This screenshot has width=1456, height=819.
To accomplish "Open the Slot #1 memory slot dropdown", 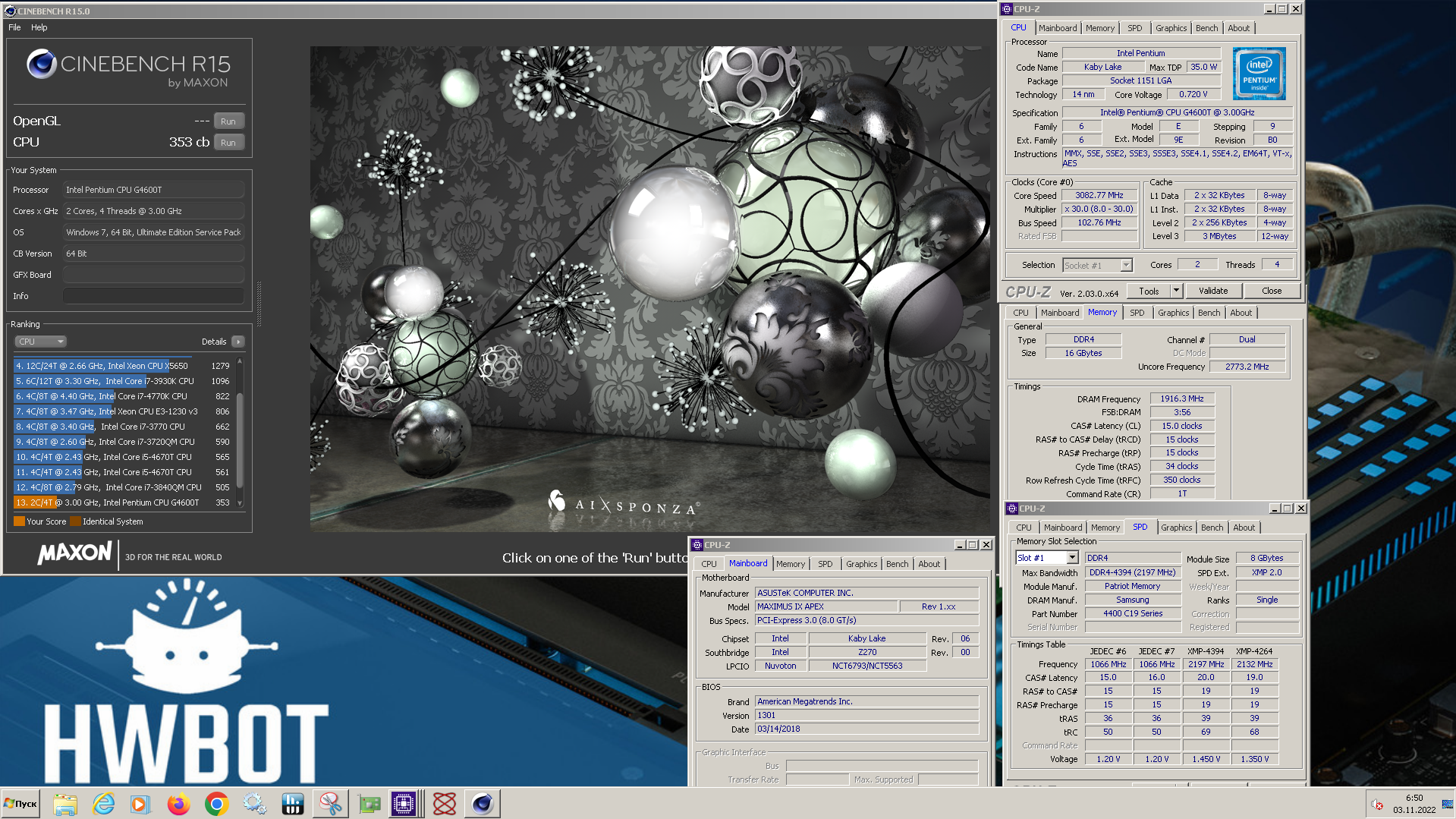I will click(1046, 558).
